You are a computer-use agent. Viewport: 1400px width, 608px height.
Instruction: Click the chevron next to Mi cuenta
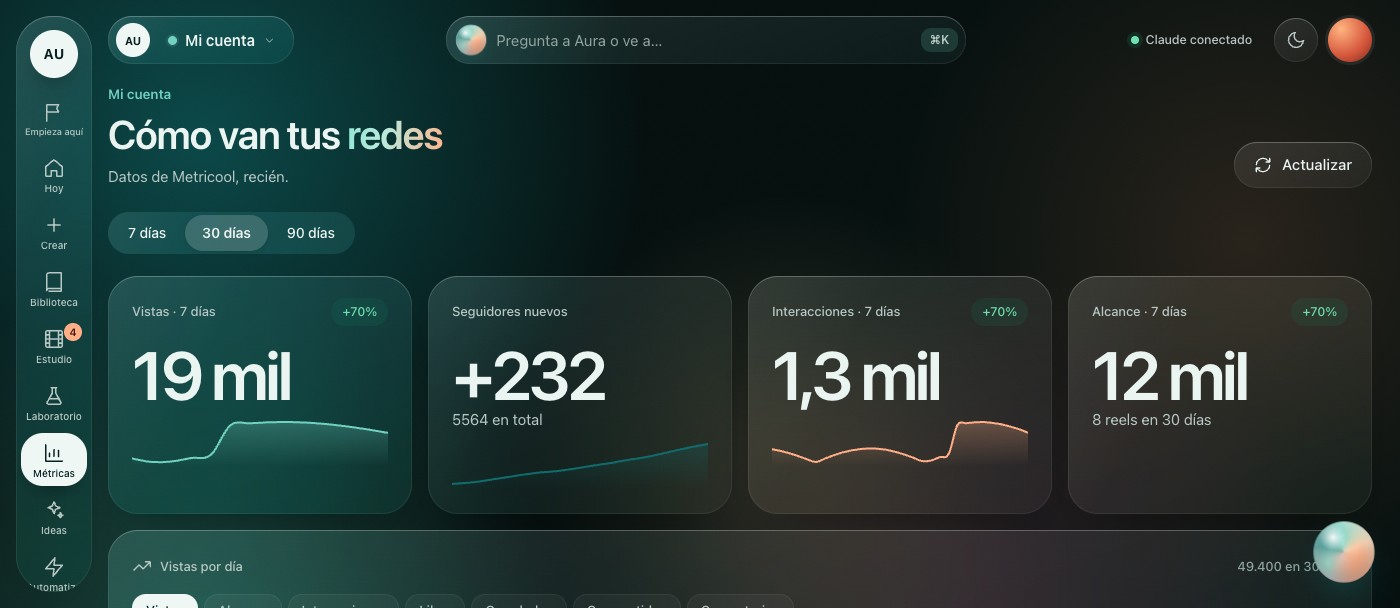pos(269,41)
